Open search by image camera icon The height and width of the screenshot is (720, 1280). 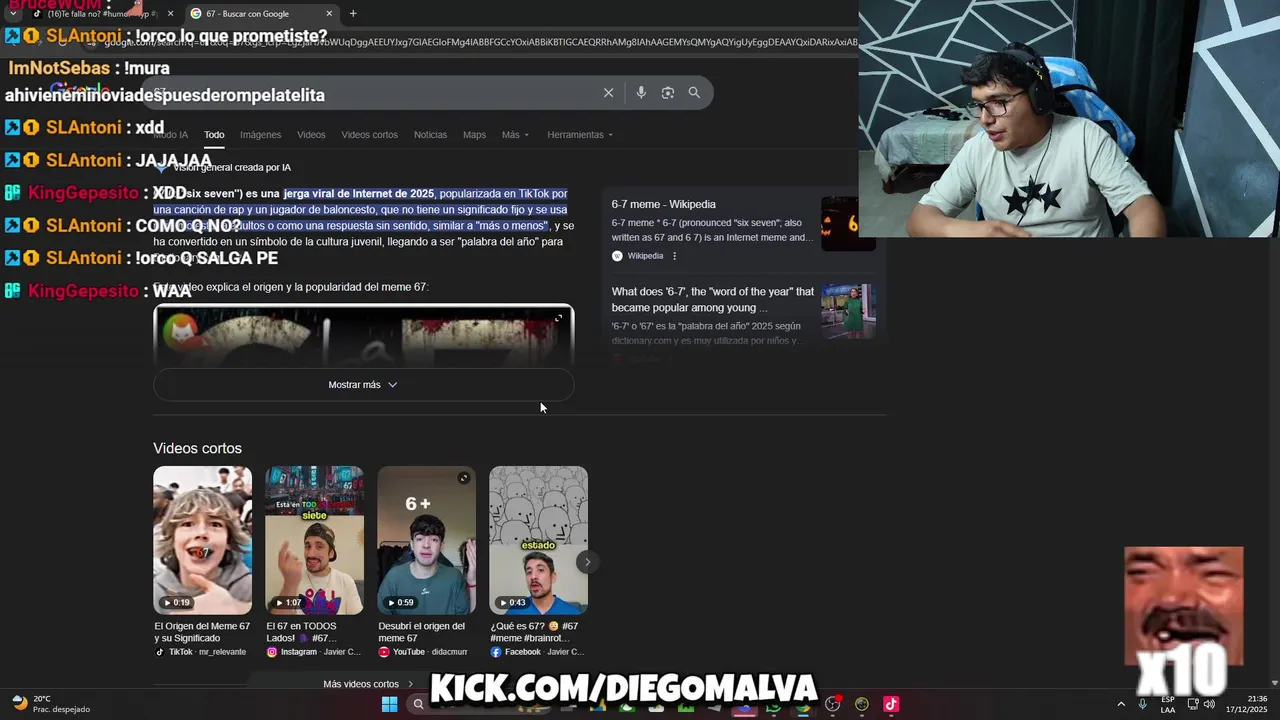click(x=667, y=93)
